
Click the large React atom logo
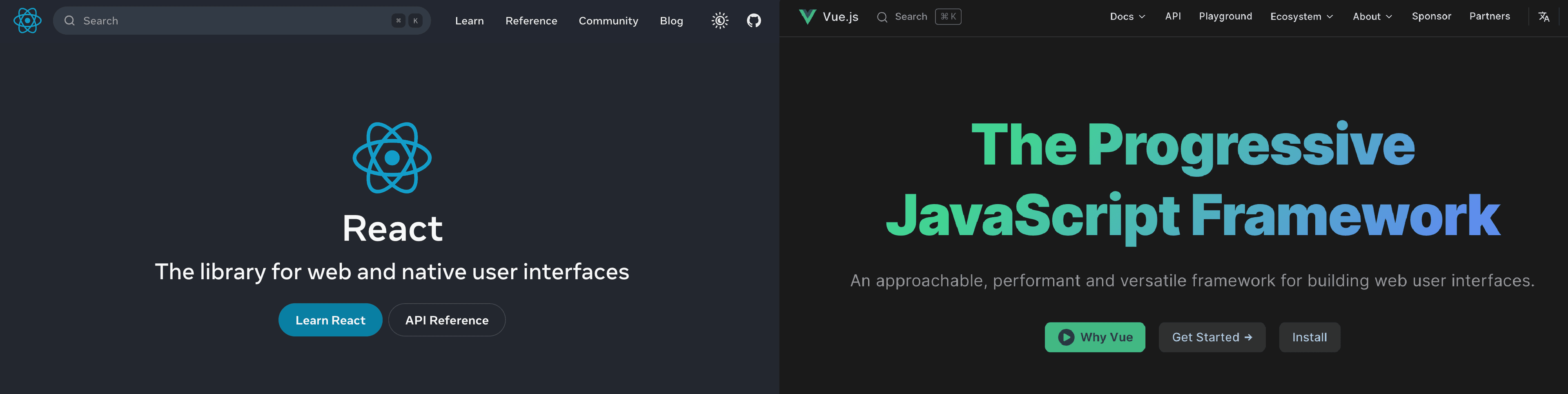(392, 158)
